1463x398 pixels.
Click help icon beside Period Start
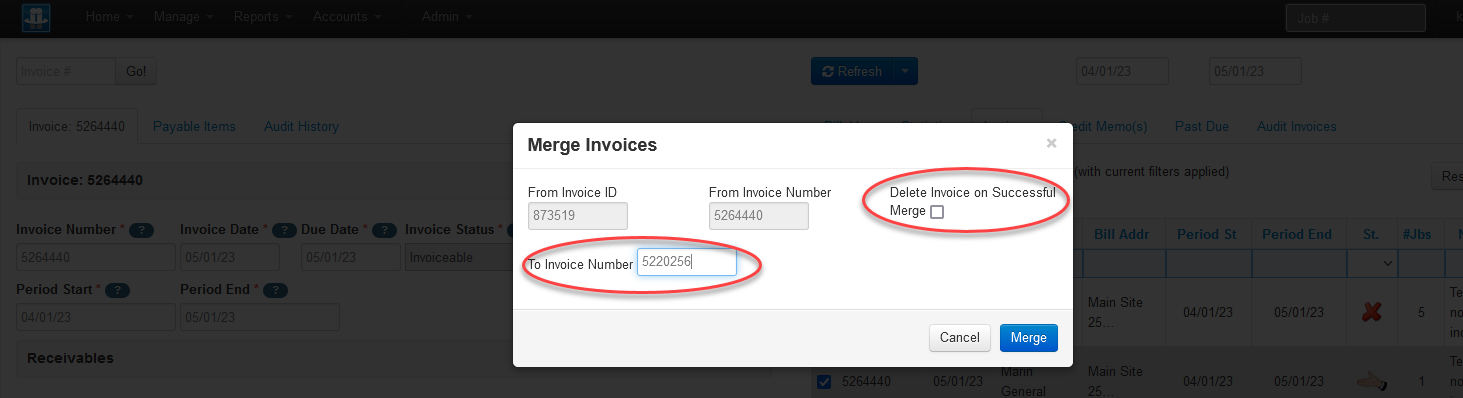[117, 290]
